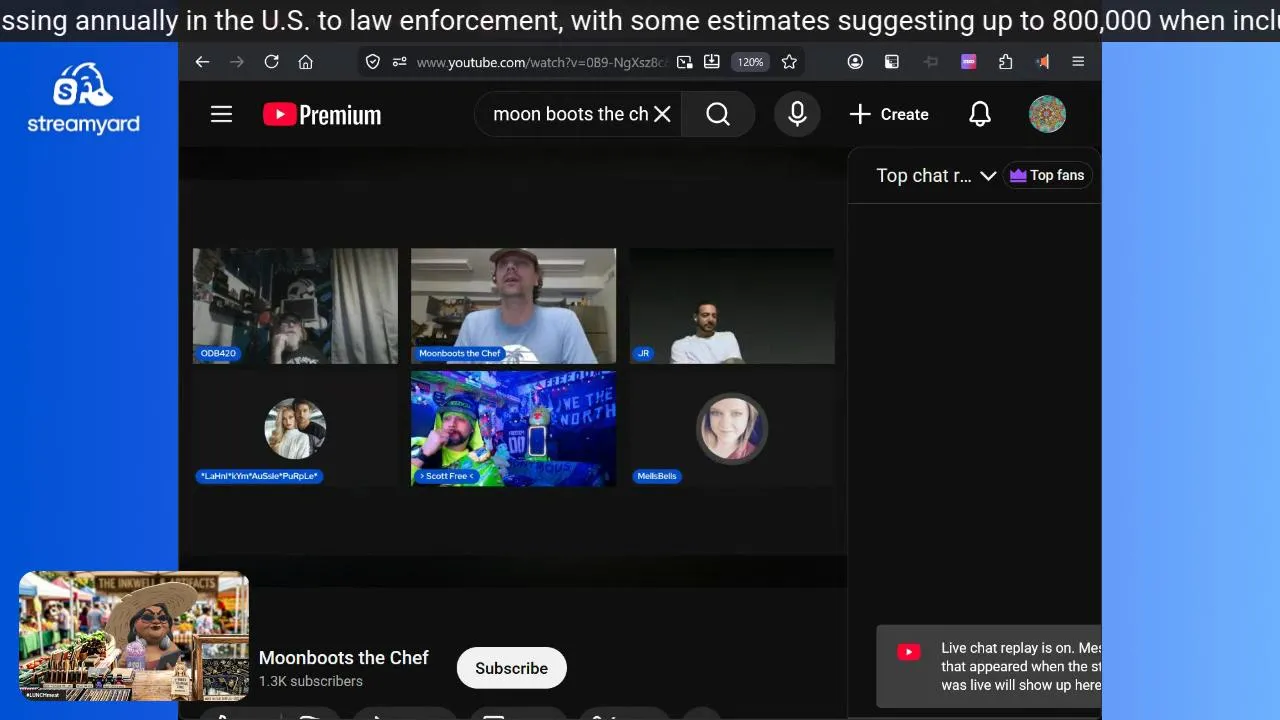Click the container extension icon in the toolbar
This screenshot has height=720, width=1280.
tap(892, 62)
